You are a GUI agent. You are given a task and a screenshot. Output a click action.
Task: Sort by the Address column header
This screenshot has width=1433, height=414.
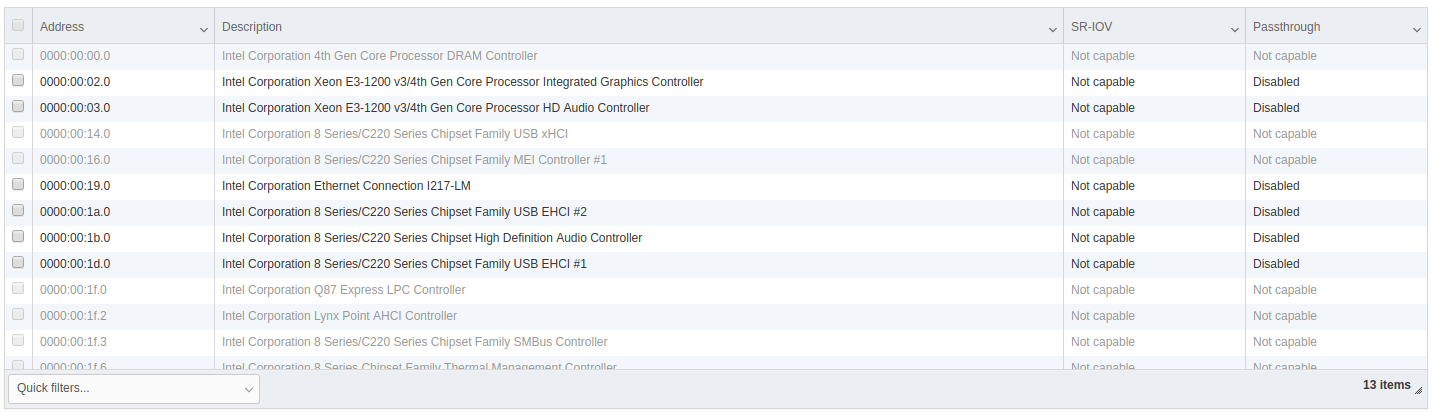pos(62,27)
